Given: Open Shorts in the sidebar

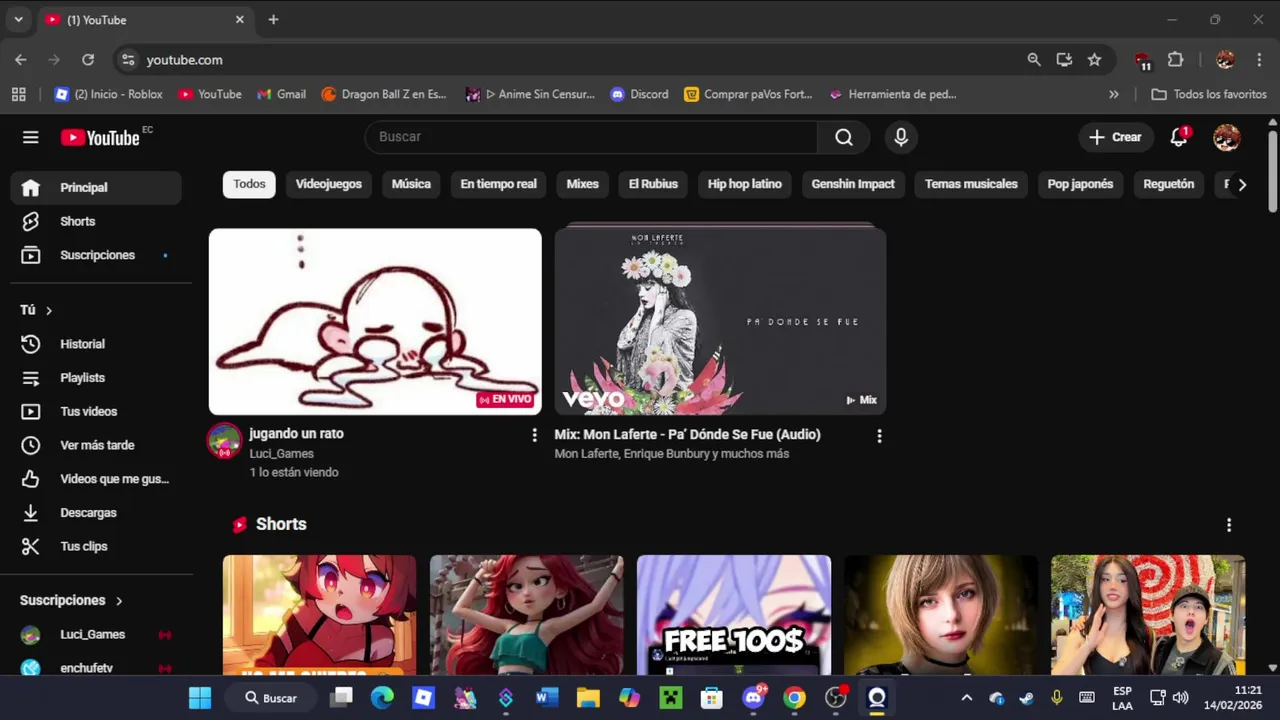Looking at the screenshot, I should (x=96, y=221).
